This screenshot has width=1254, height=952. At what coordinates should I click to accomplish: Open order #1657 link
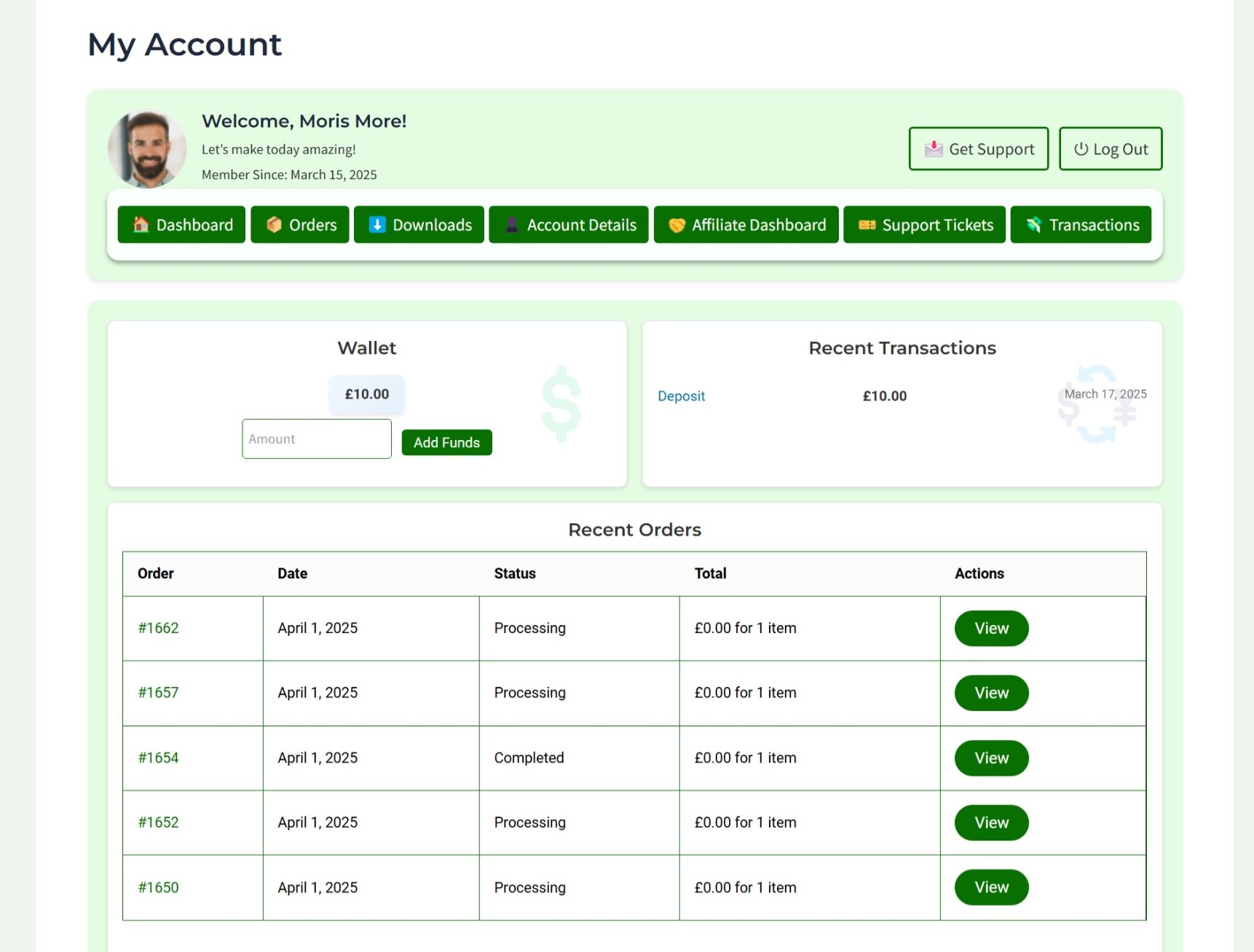[158, 693]
